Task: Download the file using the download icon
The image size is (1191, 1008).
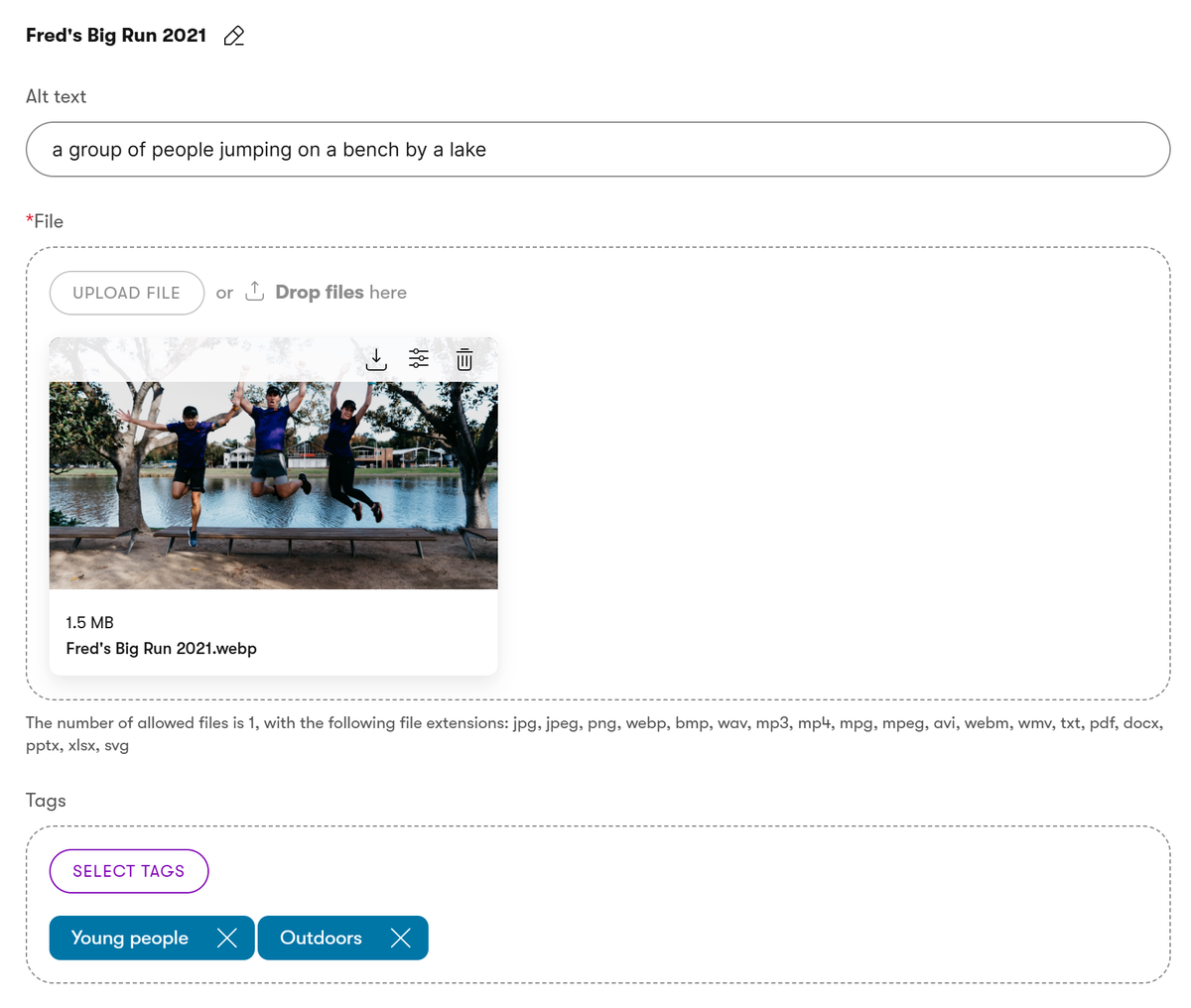Action: pos(376,359)
